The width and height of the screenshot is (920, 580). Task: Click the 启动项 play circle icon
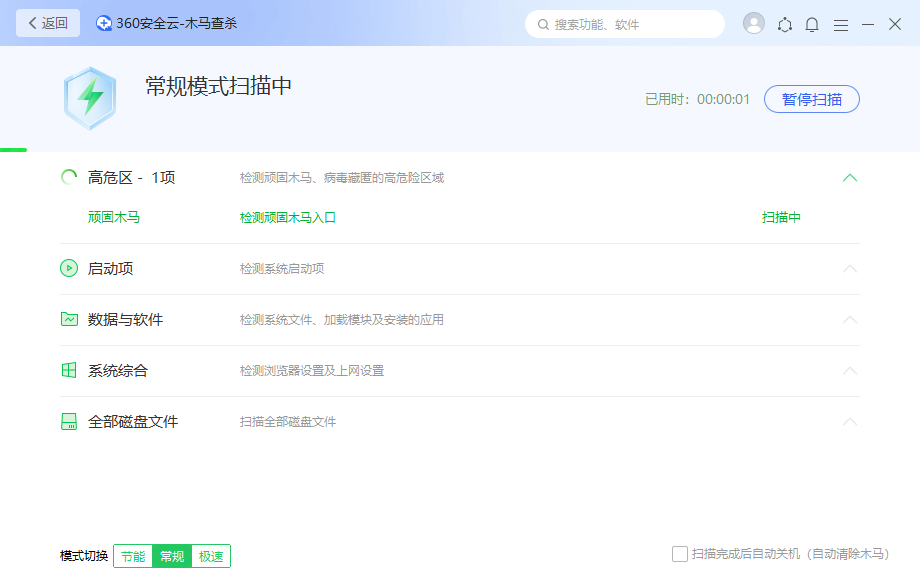point(69,268)
